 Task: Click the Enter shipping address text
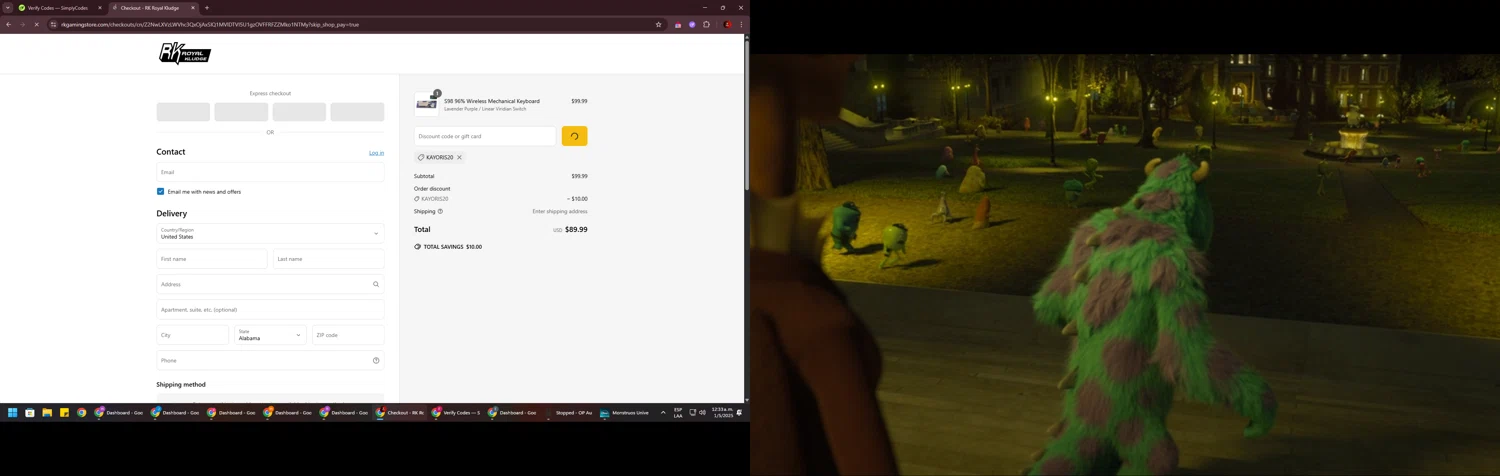coord(560,211)
